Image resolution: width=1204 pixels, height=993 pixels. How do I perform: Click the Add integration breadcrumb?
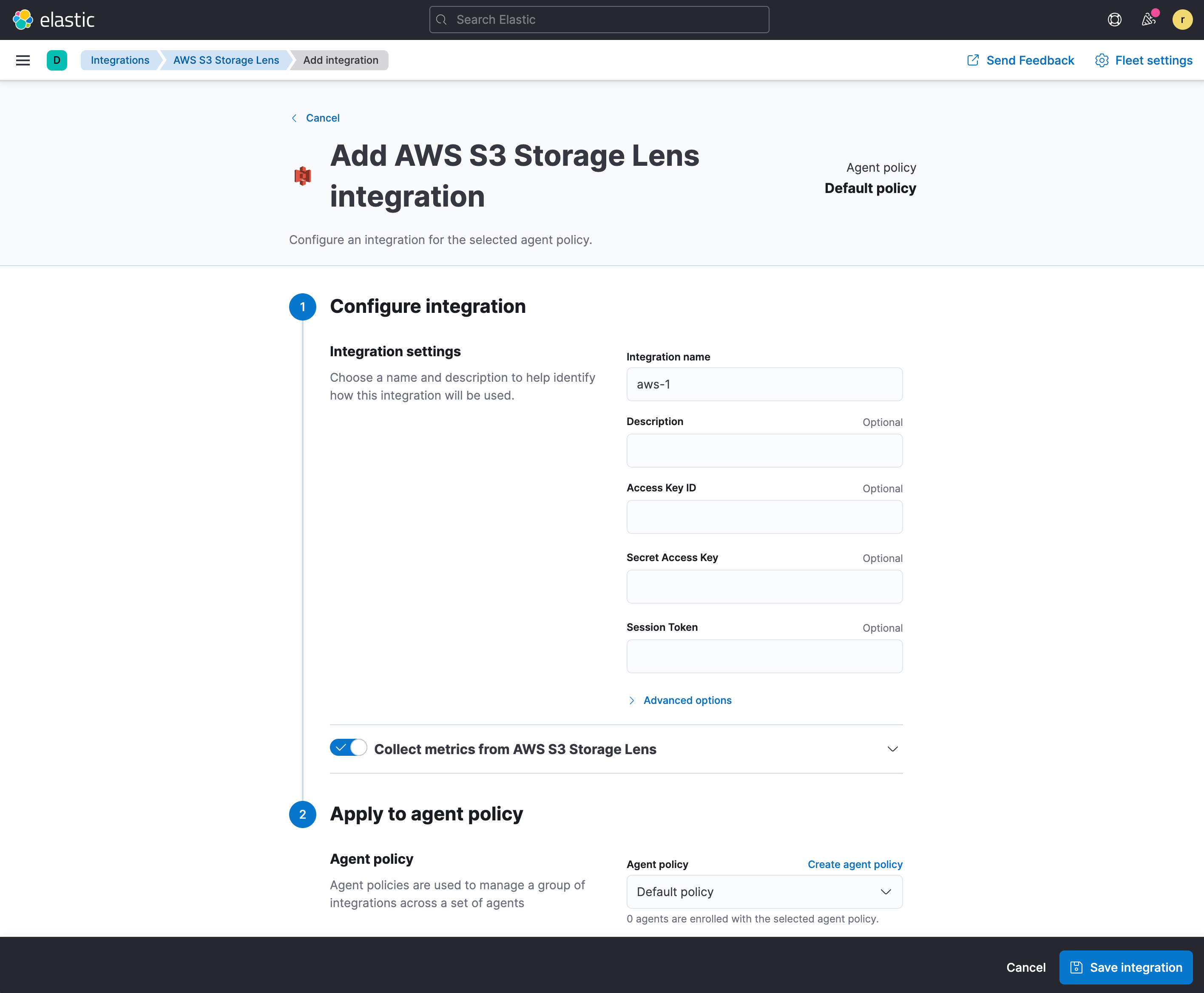coord(340,60)
